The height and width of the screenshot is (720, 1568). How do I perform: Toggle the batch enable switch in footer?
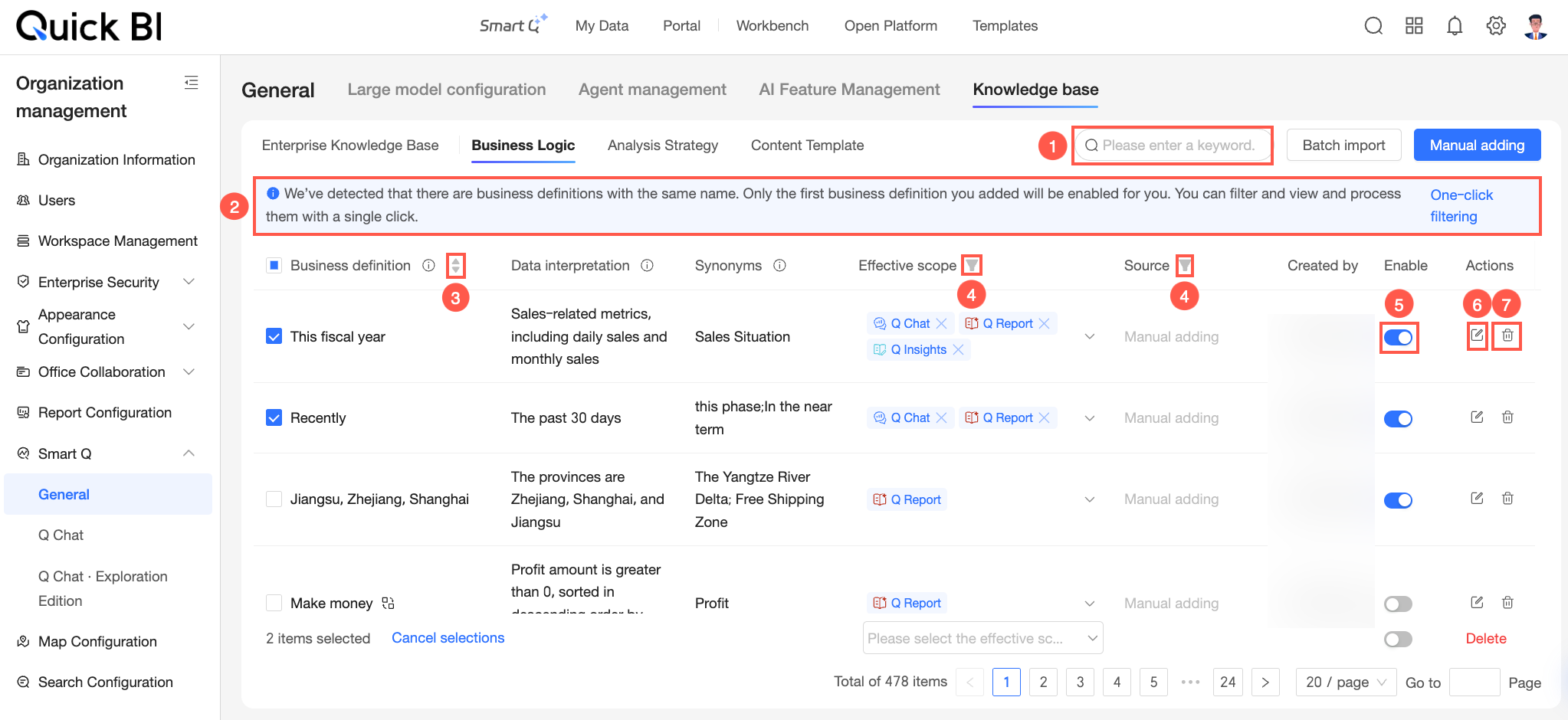(1399, 640)
